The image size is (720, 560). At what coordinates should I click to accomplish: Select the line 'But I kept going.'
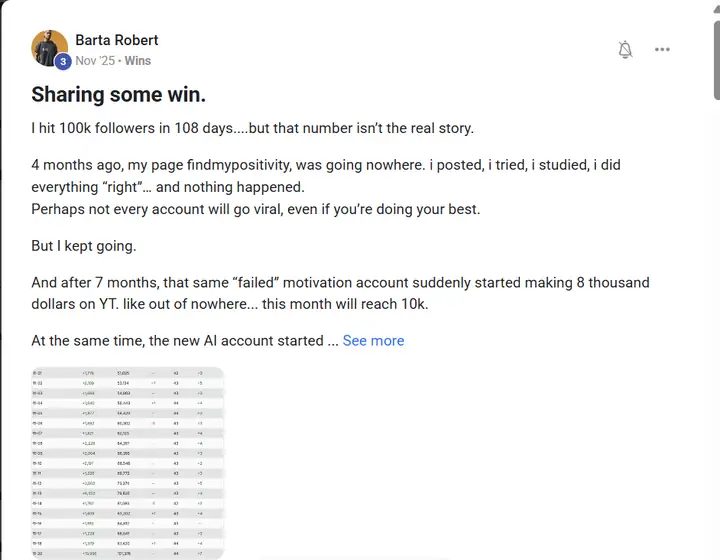84,246
